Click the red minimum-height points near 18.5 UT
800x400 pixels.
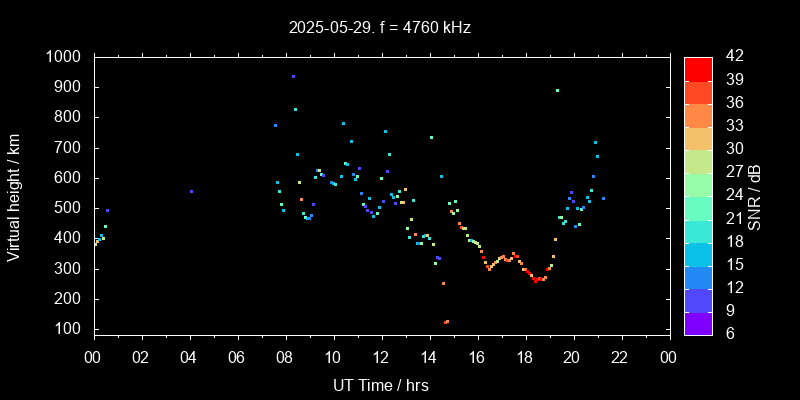pyautogui.click(x=537, y=280)
